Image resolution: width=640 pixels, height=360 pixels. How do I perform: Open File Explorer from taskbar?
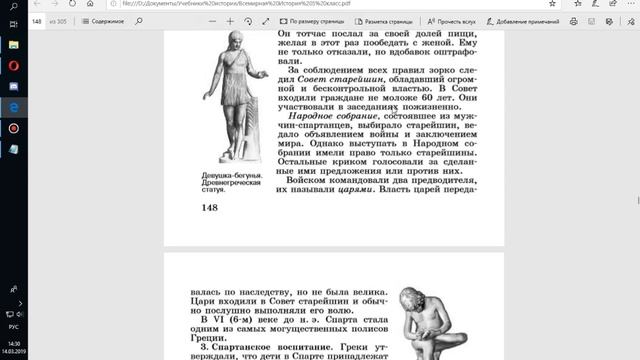coord(13,45)
